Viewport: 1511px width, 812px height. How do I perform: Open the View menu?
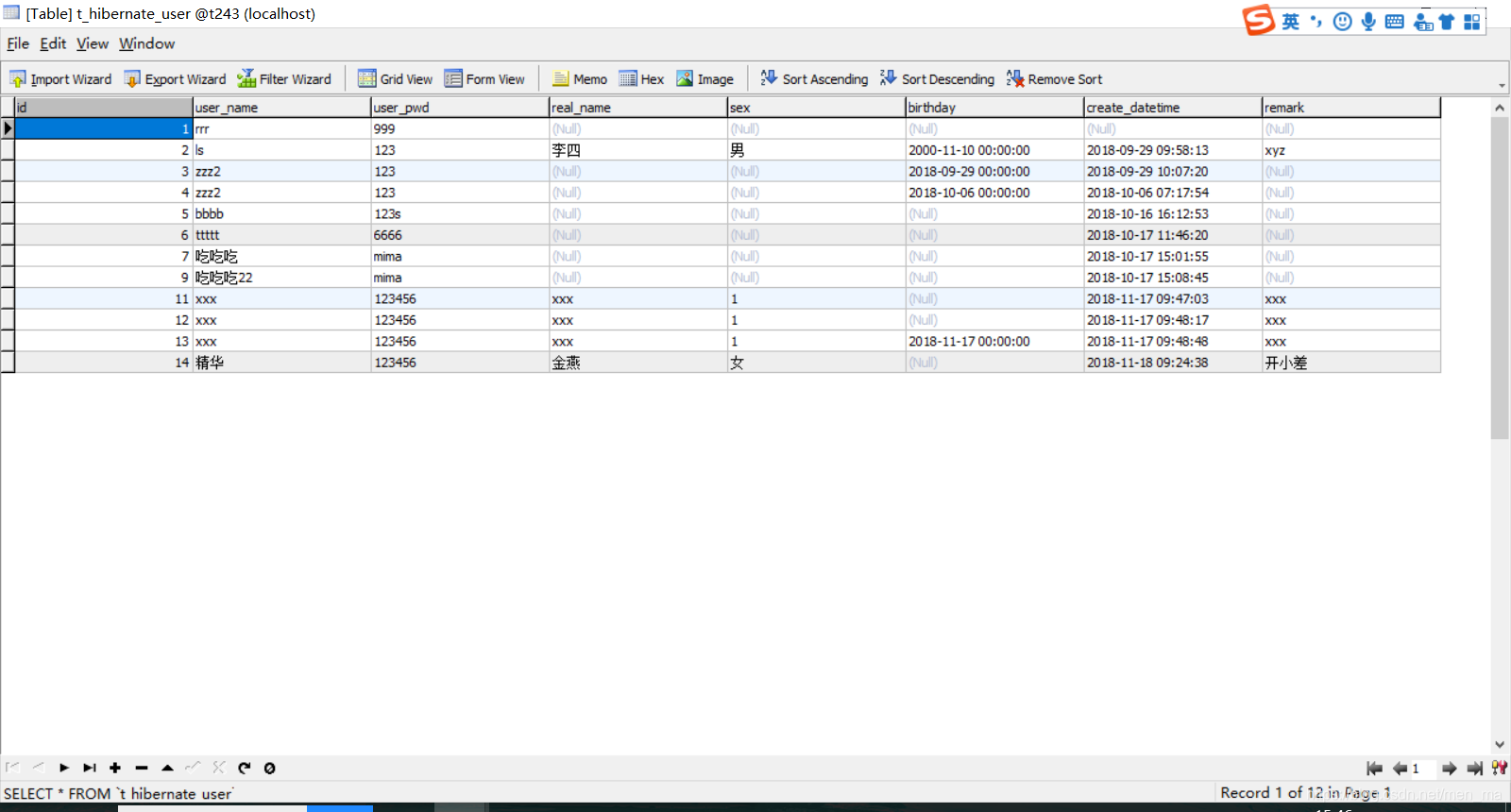(x=93, y=43)
